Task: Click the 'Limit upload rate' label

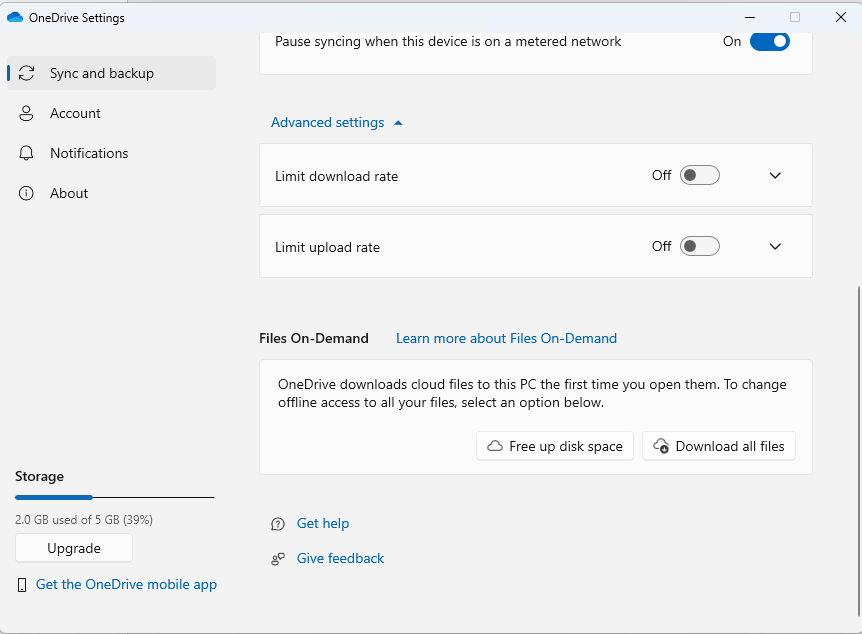Action: [327, 247]
